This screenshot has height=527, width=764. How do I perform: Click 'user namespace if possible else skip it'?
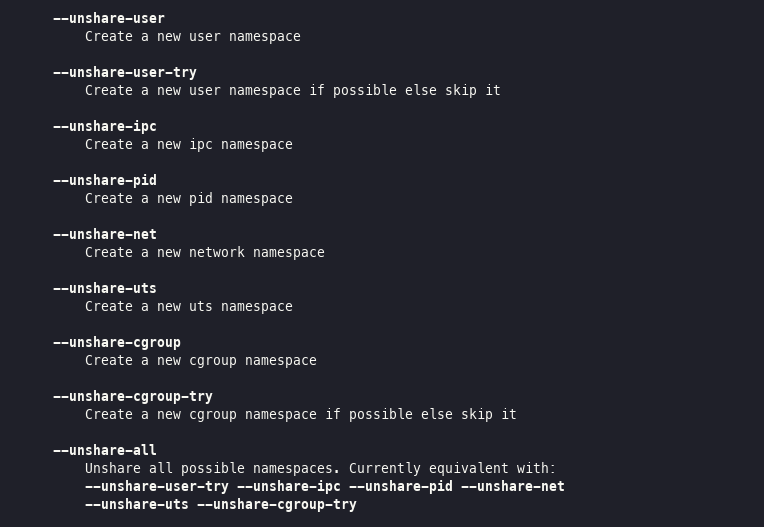coord(344,91)
